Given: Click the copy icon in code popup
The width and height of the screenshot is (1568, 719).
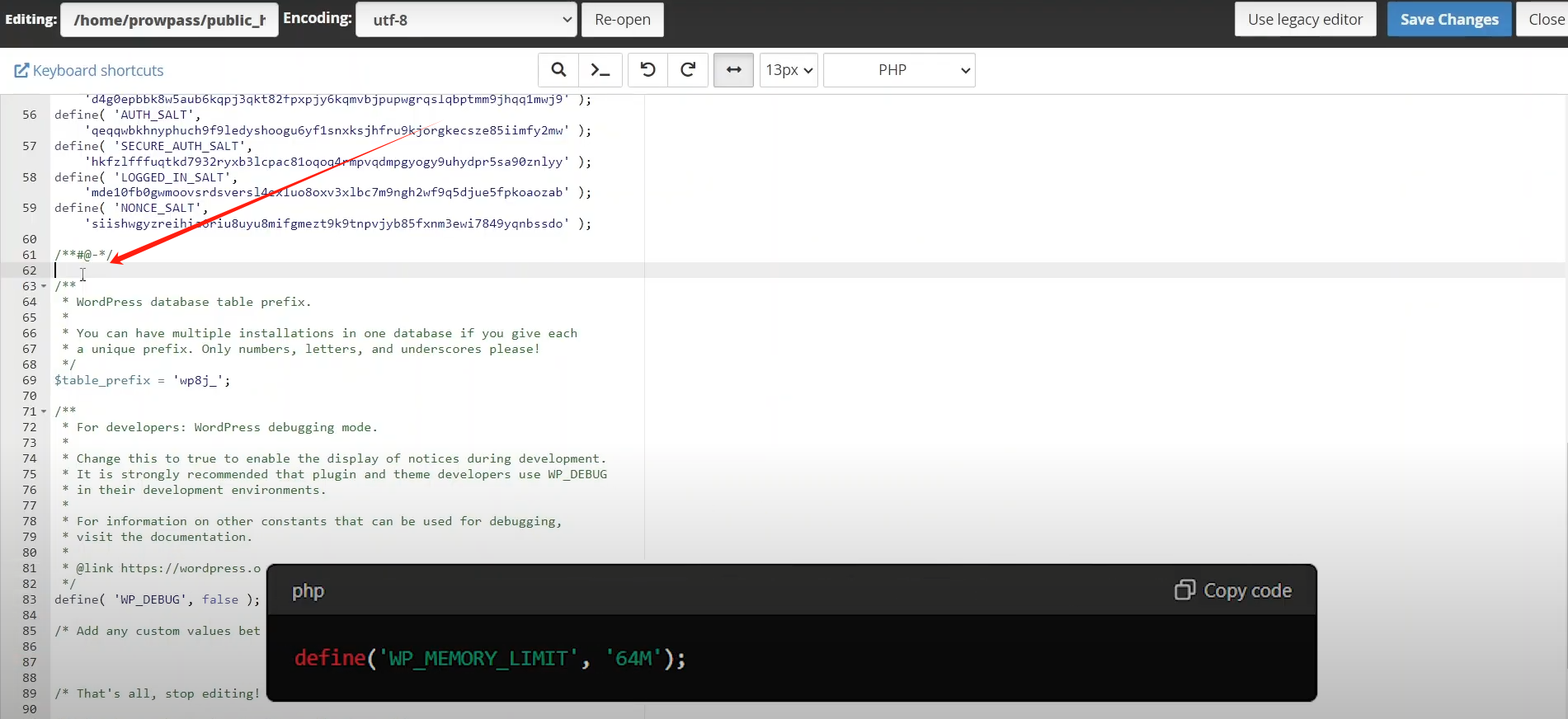Looking at the screenshot, I should [x=1184, y=590].
